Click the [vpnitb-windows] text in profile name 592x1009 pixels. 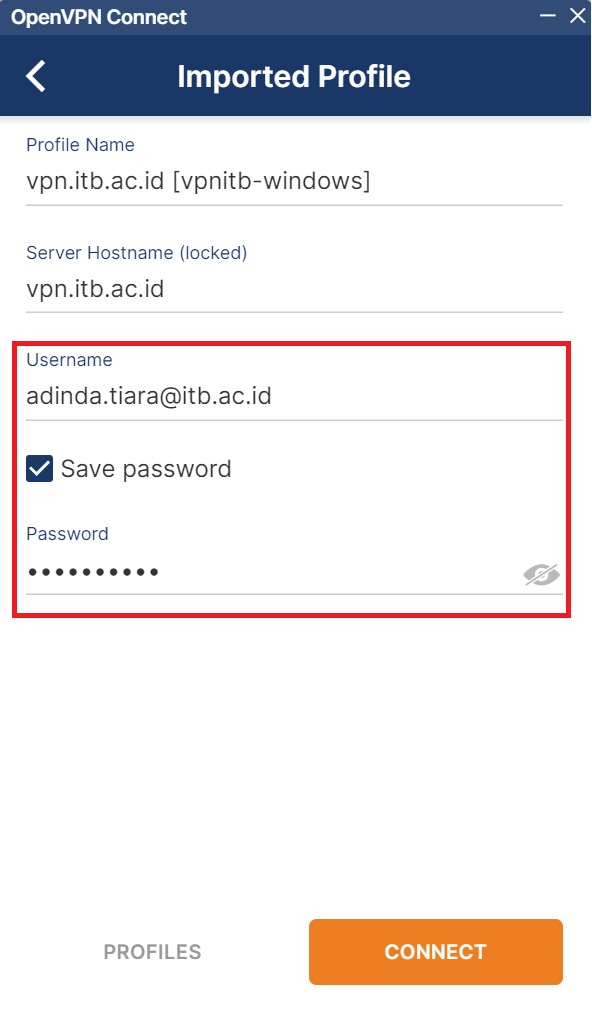pyautogui.click(x=272, y=181)
